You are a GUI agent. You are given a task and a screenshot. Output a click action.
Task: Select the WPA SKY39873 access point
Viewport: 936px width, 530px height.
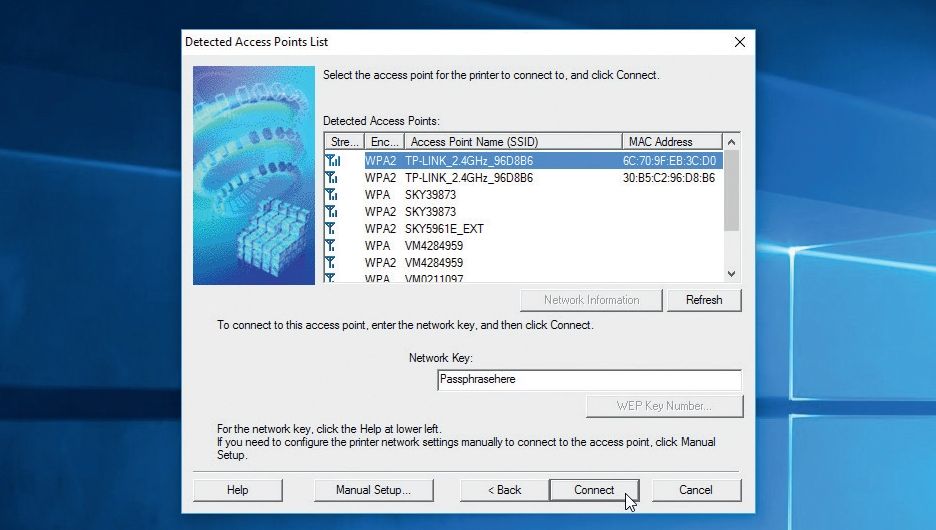pyautogui.click(x=524, y=195)
